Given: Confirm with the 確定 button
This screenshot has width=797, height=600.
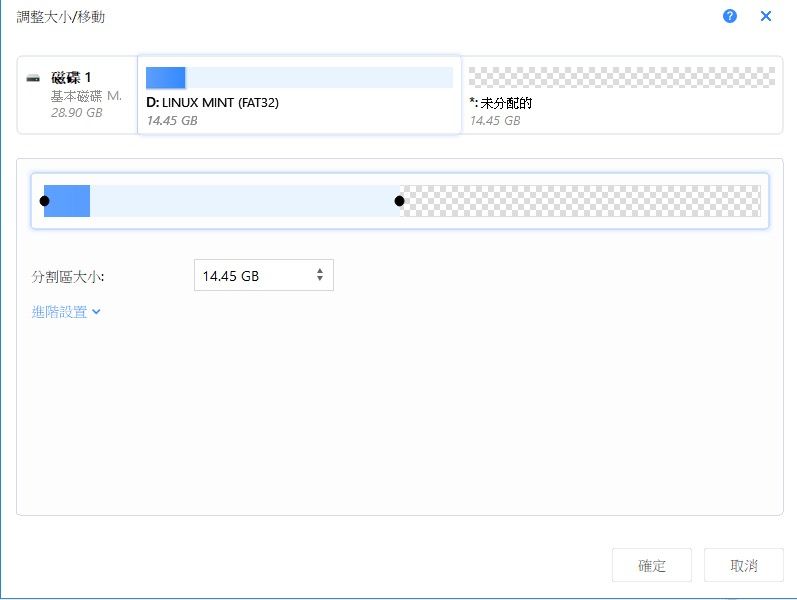Looking at the screenshot, I should 651,565.
